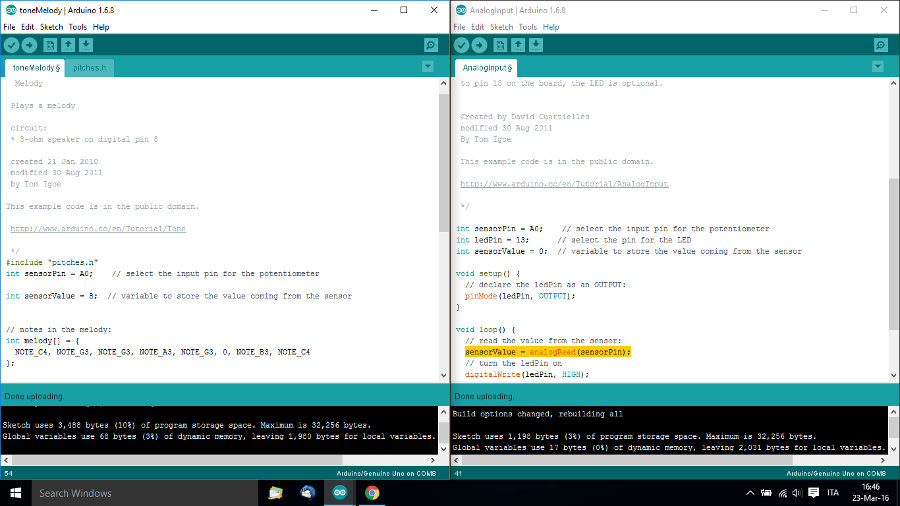Click the int melody[] = { line
The image size is (900, 506).
(x=42, y=340)
